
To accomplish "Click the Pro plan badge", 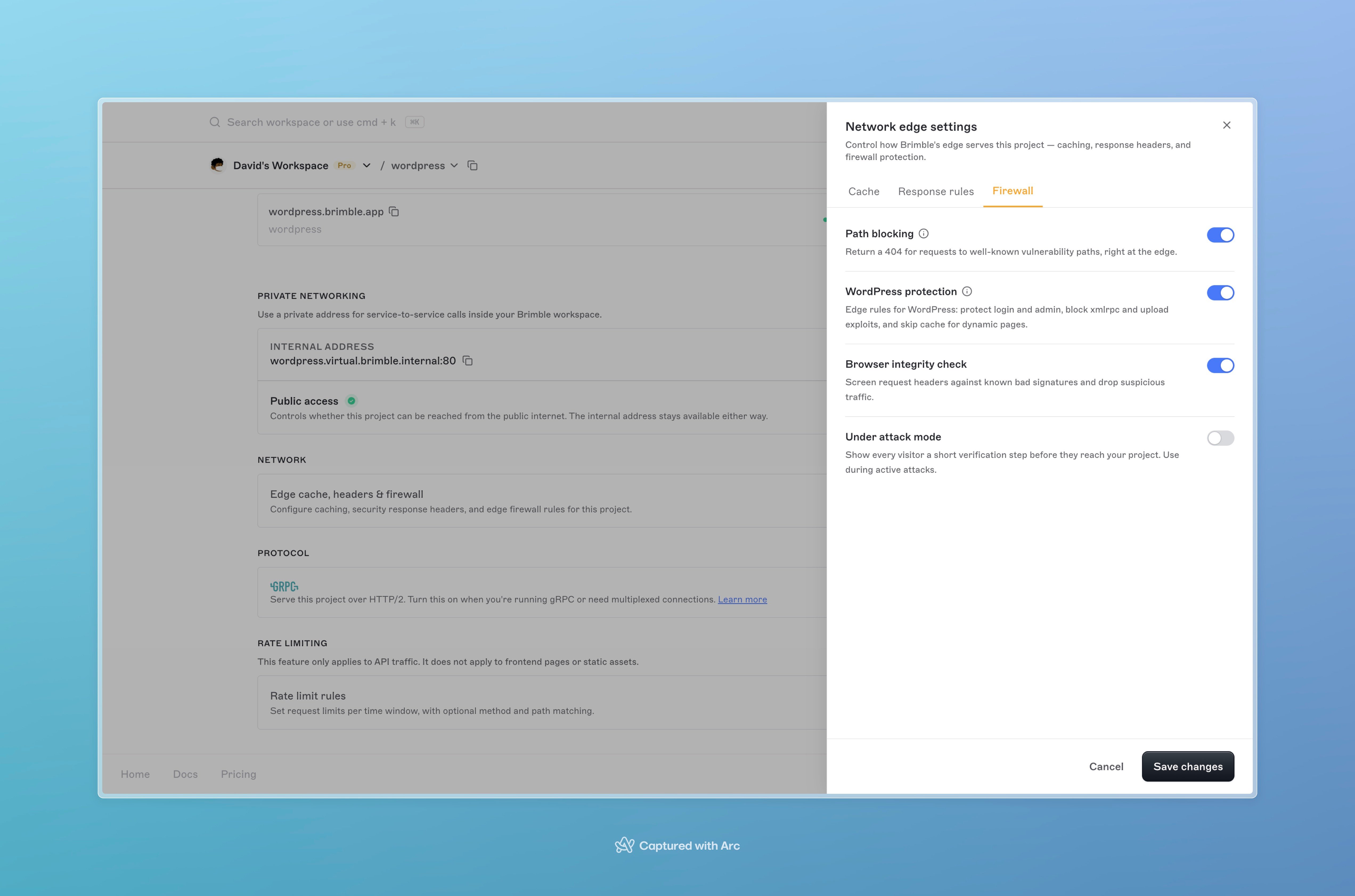I will pyautogui.click(x=344, y=166).
